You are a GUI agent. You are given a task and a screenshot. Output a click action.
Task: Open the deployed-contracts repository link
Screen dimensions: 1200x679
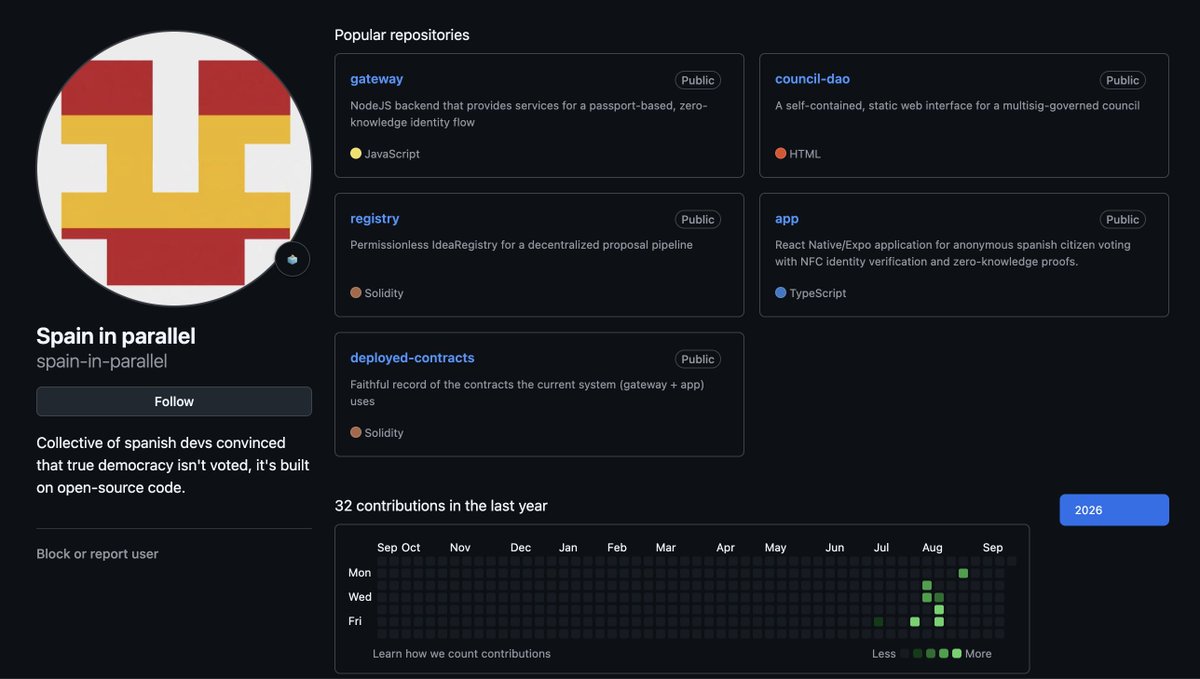(x=412, y=358)
